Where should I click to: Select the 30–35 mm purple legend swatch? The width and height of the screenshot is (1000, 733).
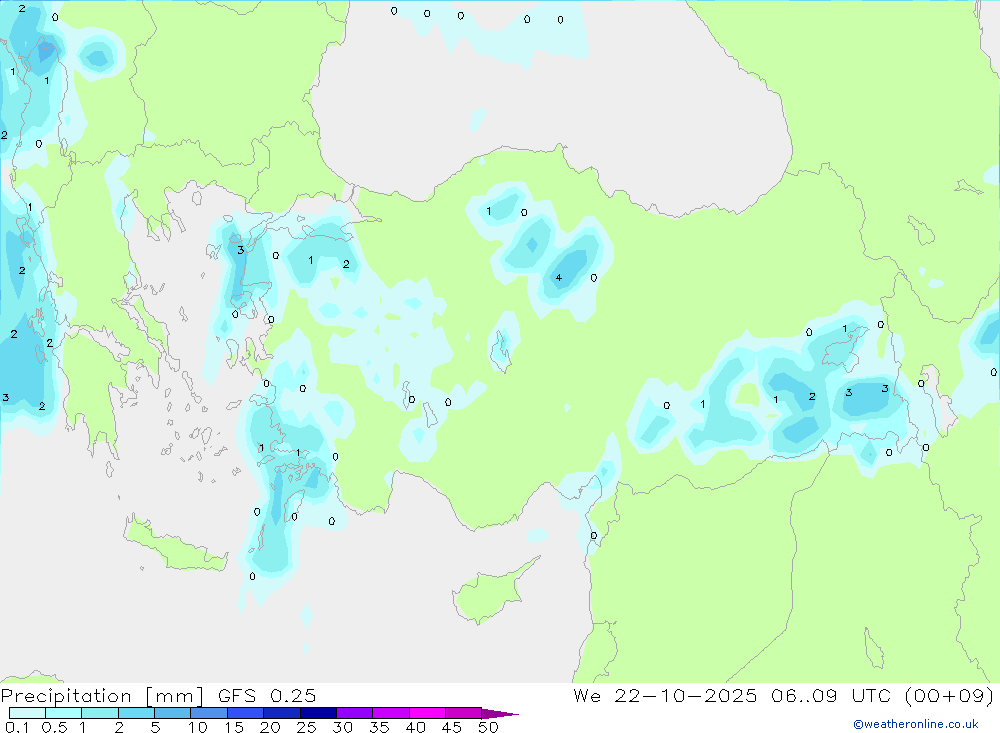[355, 713]
